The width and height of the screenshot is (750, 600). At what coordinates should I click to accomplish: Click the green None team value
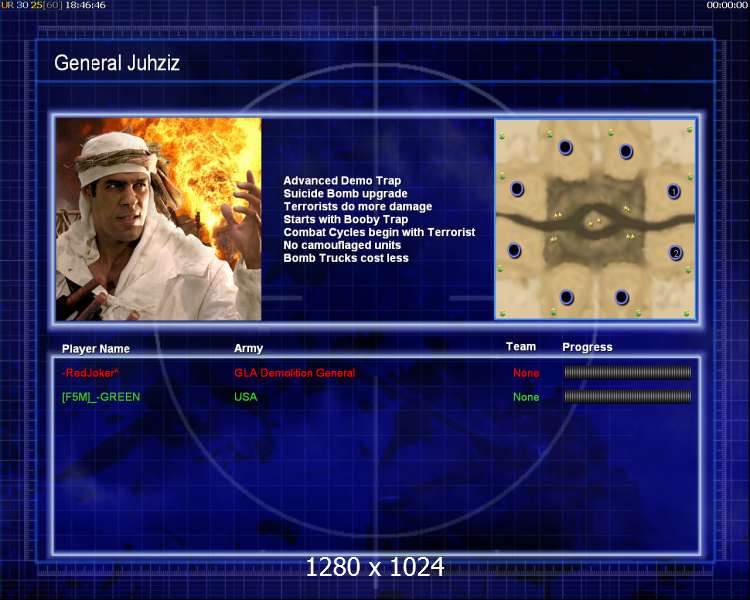[x=526, y=397]
